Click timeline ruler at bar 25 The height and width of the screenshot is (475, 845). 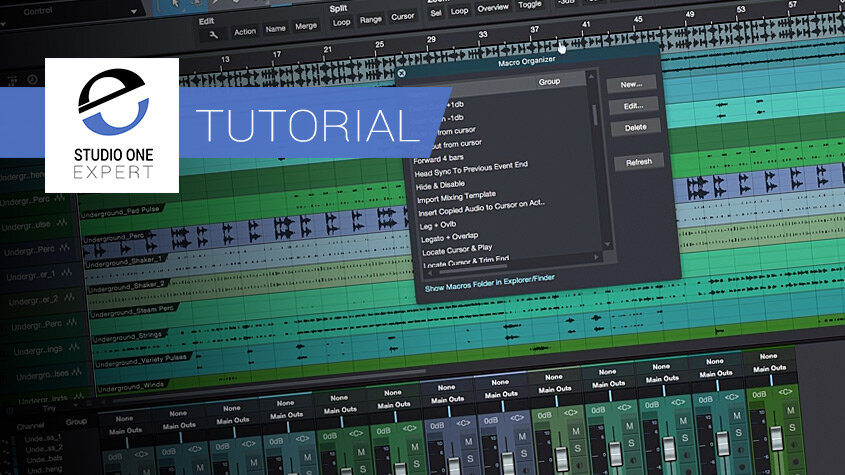[x=379, y=45]
